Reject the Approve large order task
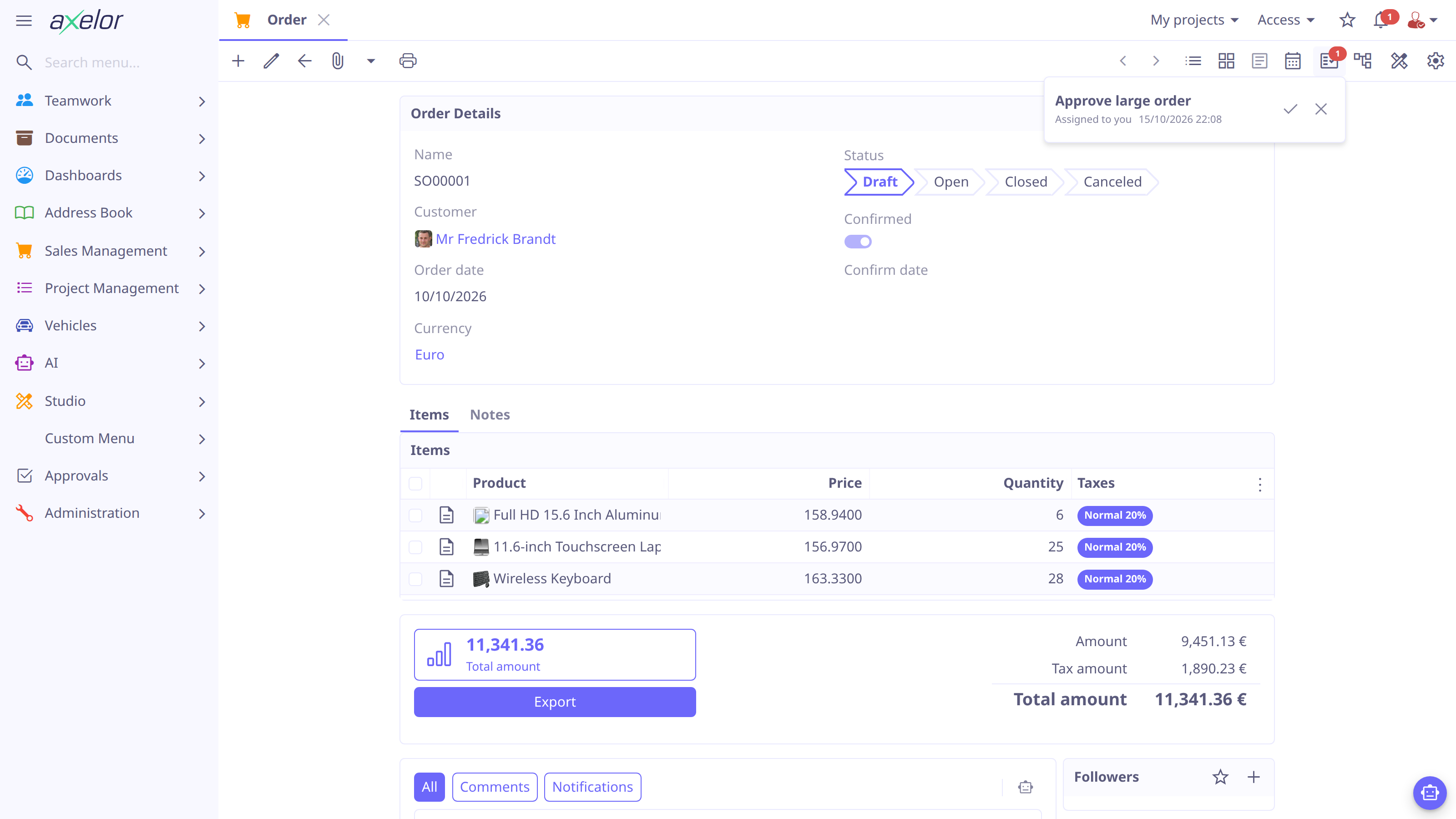 (x=1321, y=109)
